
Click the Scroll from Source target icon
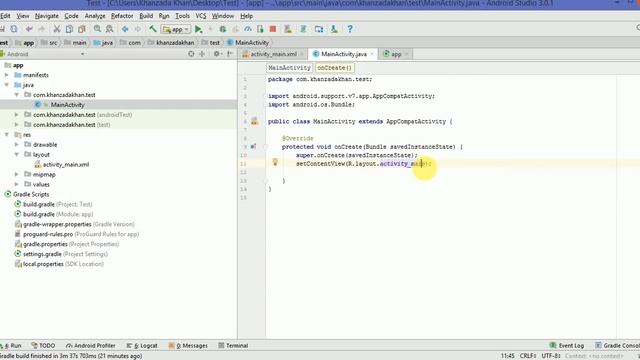point(191,54)
